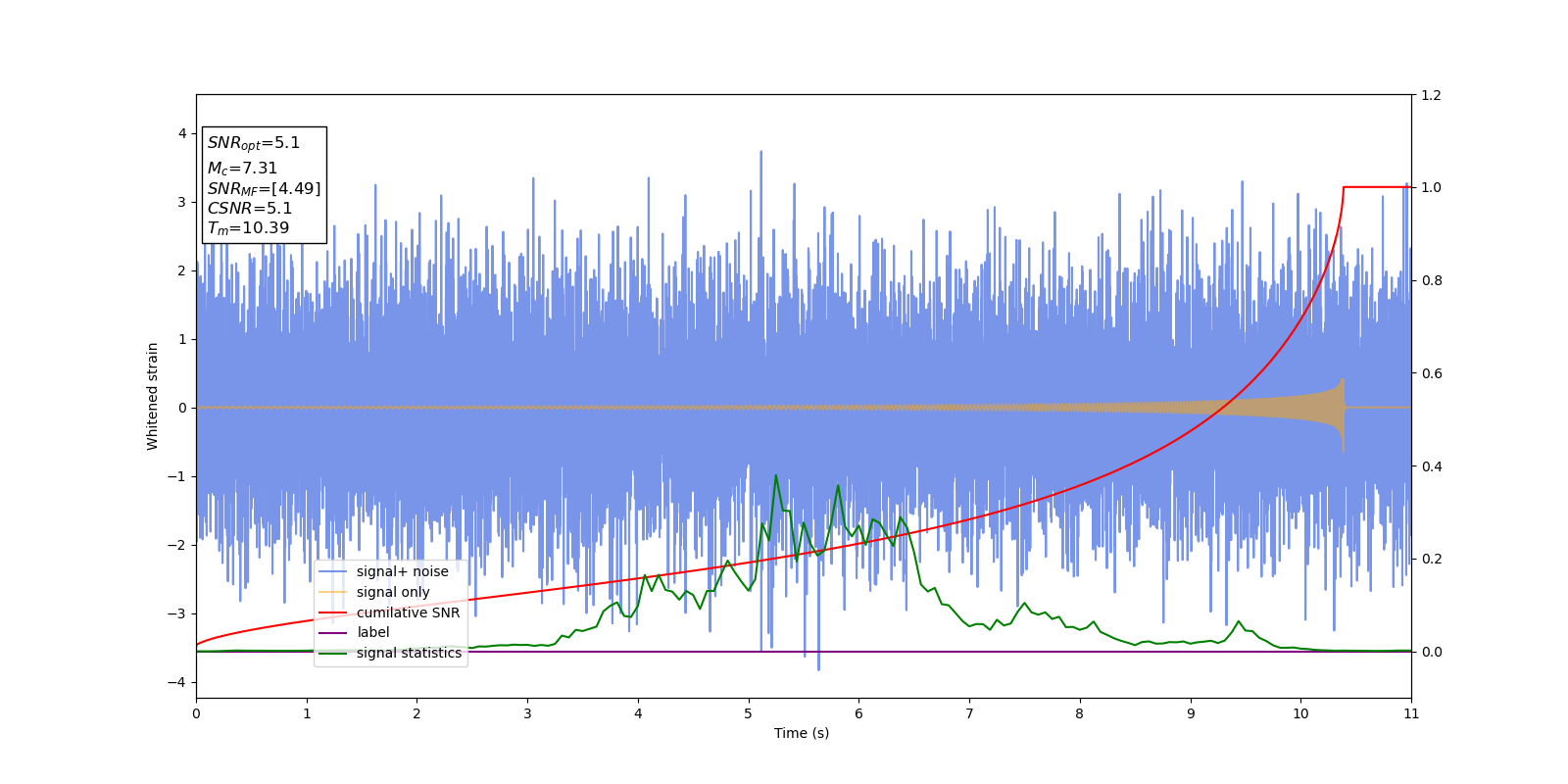This screenshot has width=1568, height=784.
Task: Click right y-axis tick label 0.2
Action: pyautogui.click(x=1431, y=559)
